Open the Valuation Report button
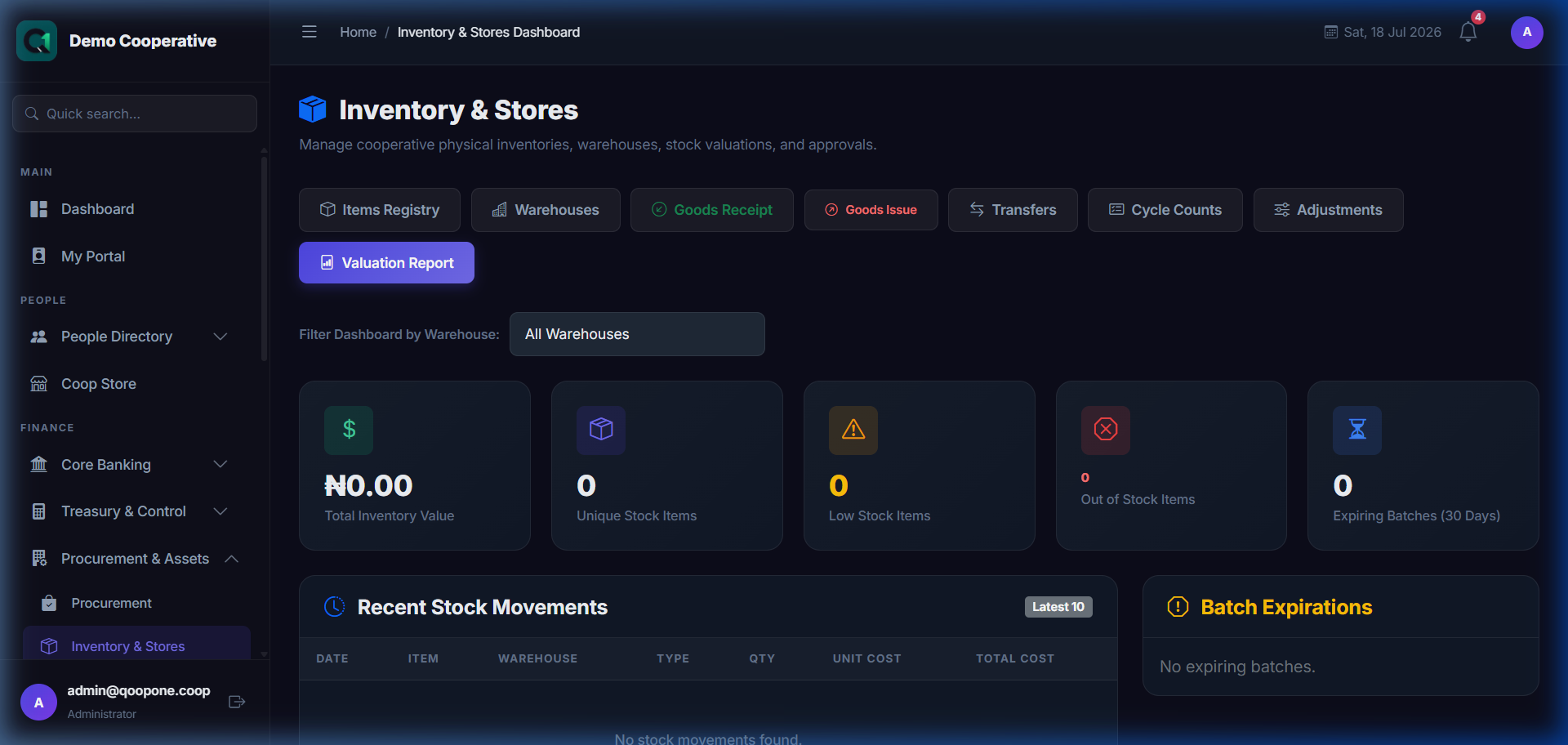 pyautogui.click(x=386, y=263)
